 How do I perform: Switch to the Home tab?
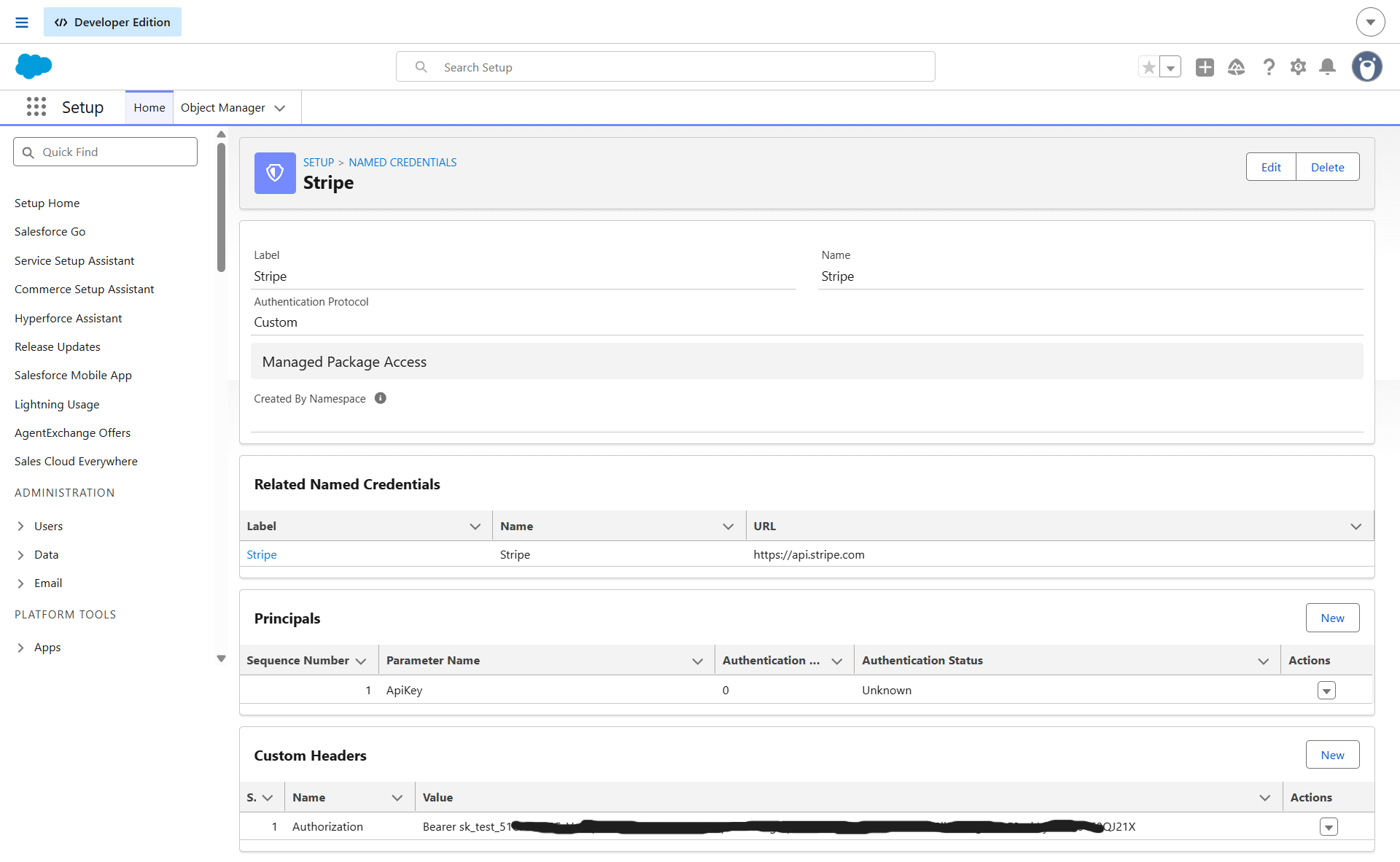[x=149, y=107]
